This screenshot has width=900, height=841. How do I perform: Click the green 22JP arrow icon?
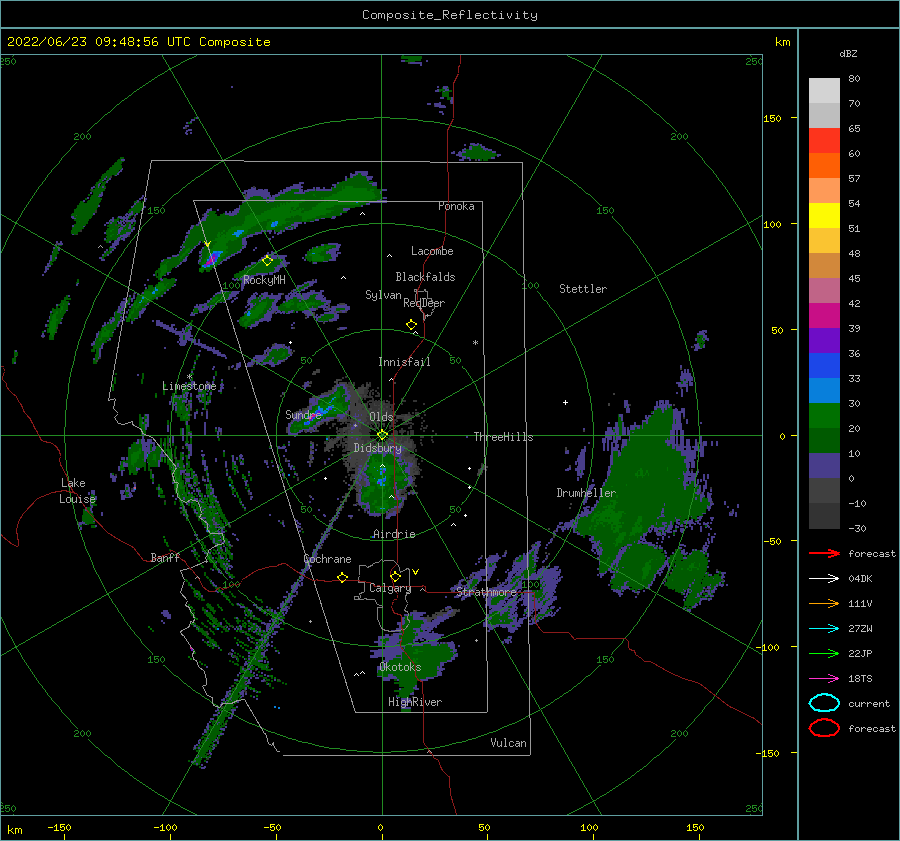coord(824,653)
